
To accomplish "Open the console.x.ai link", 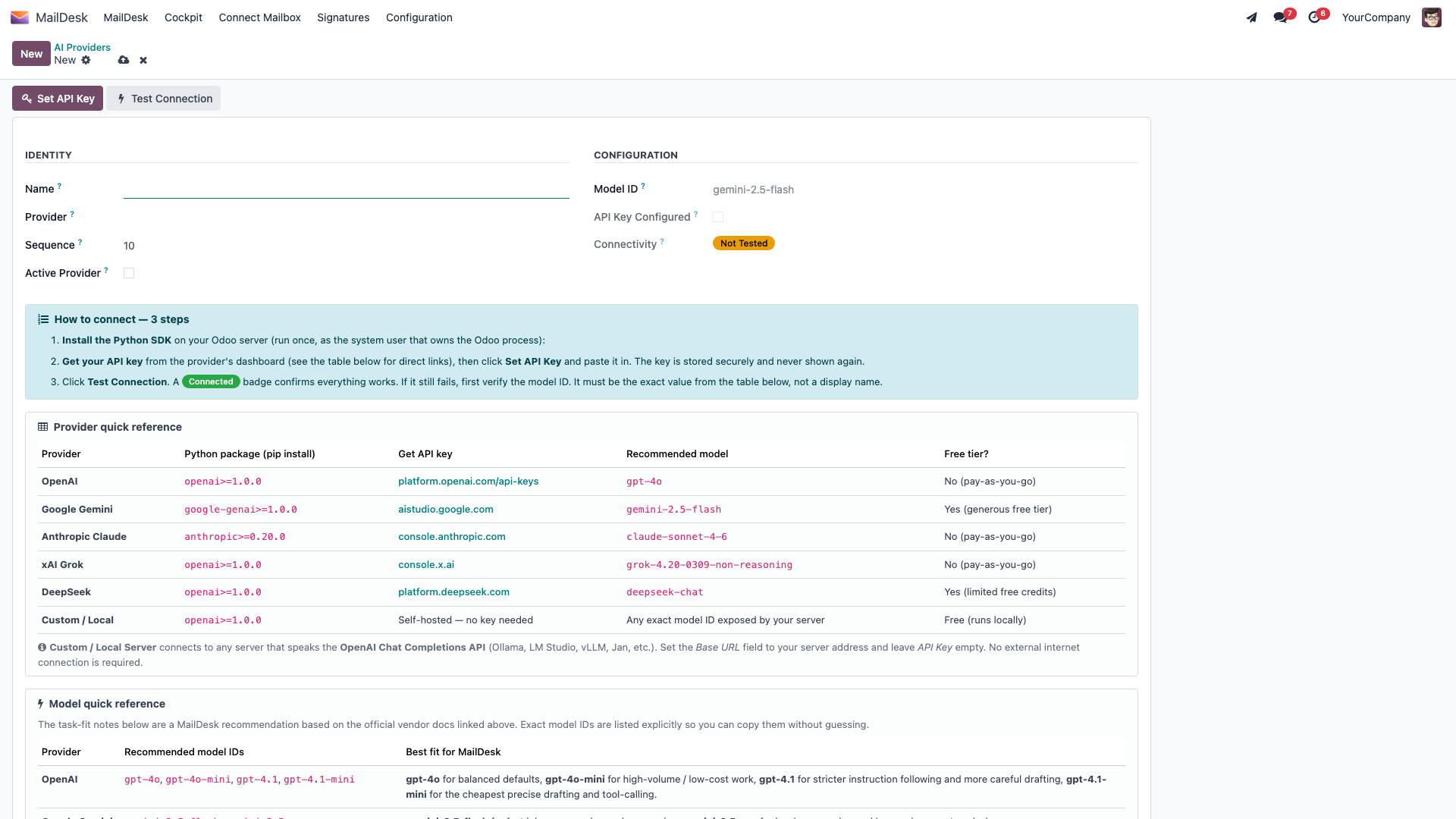I will 426,565.
